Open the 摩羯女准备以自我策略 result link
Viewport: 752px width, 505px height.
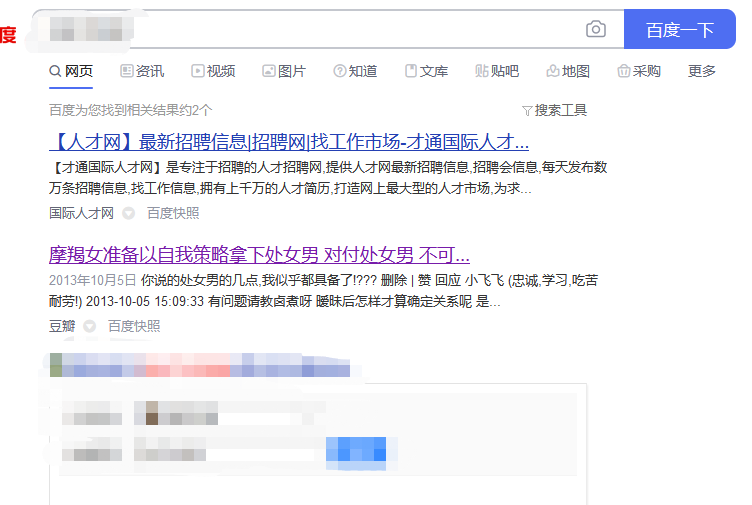[259, 255]
